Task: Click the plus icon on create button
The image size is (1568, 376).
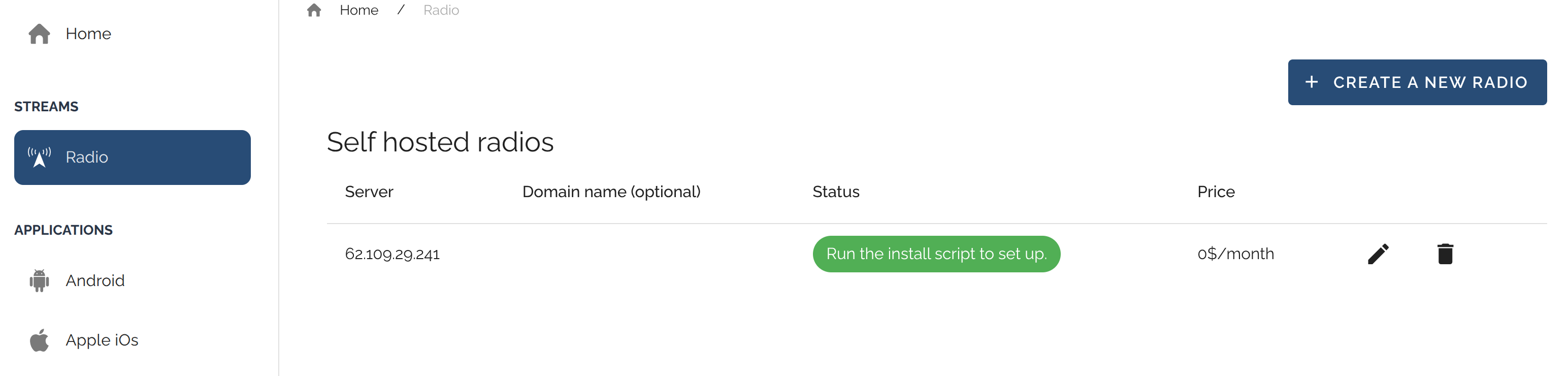Action: pyautogui.click(x=1312, y=82)
